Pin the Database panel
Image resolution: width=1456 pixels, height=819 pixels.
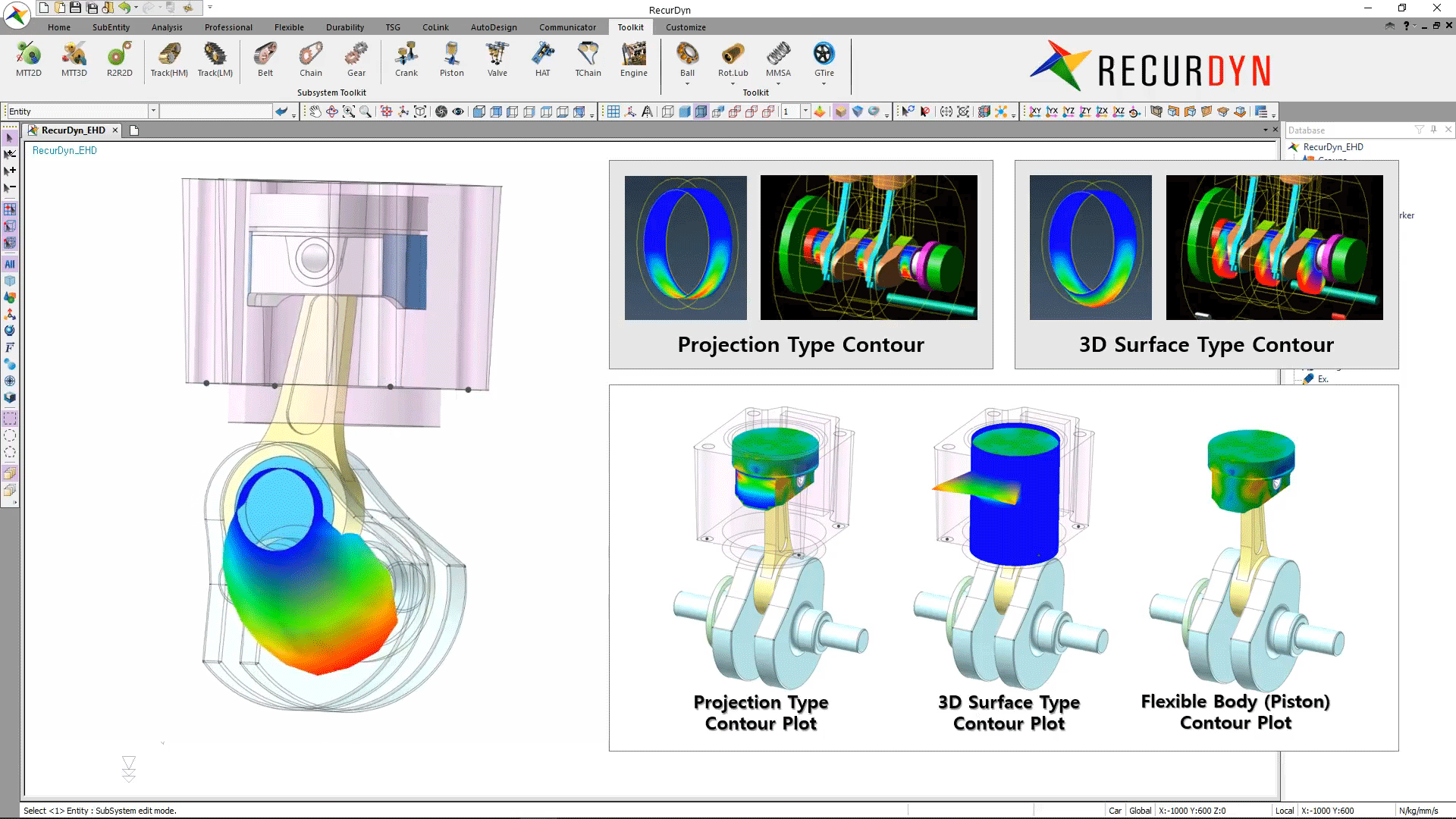tap(1433, 130)
